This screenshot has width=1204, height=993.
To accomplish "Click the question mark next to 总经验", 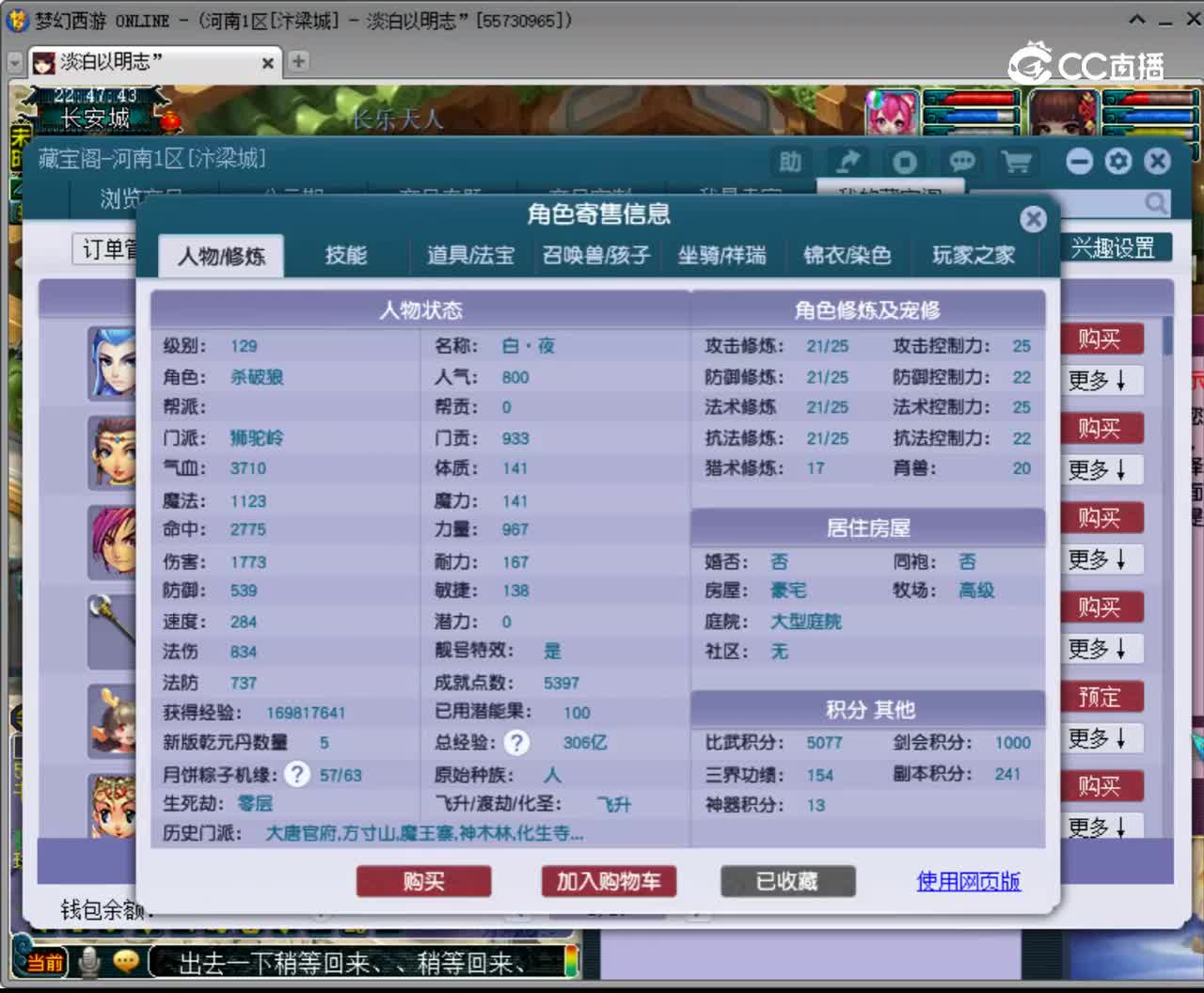I will point(516,743).
